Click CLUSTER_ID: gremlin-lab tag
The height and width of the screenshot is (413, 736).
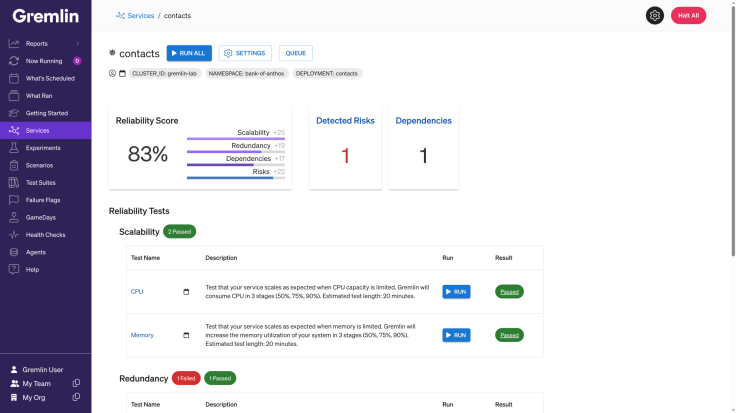[165, 73]
